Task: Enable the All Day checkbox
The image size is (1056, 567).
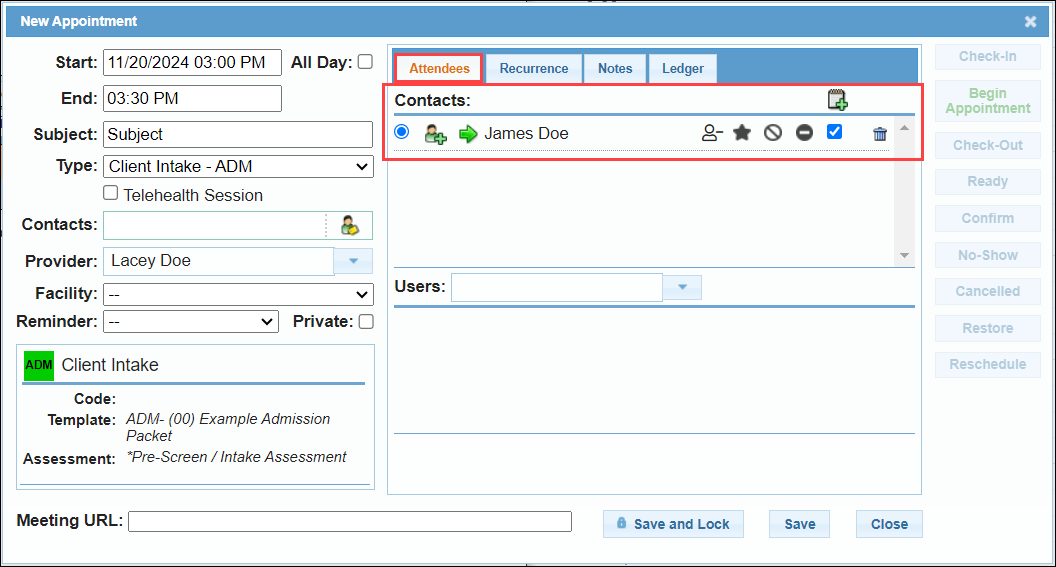Action: coord(365,62)
